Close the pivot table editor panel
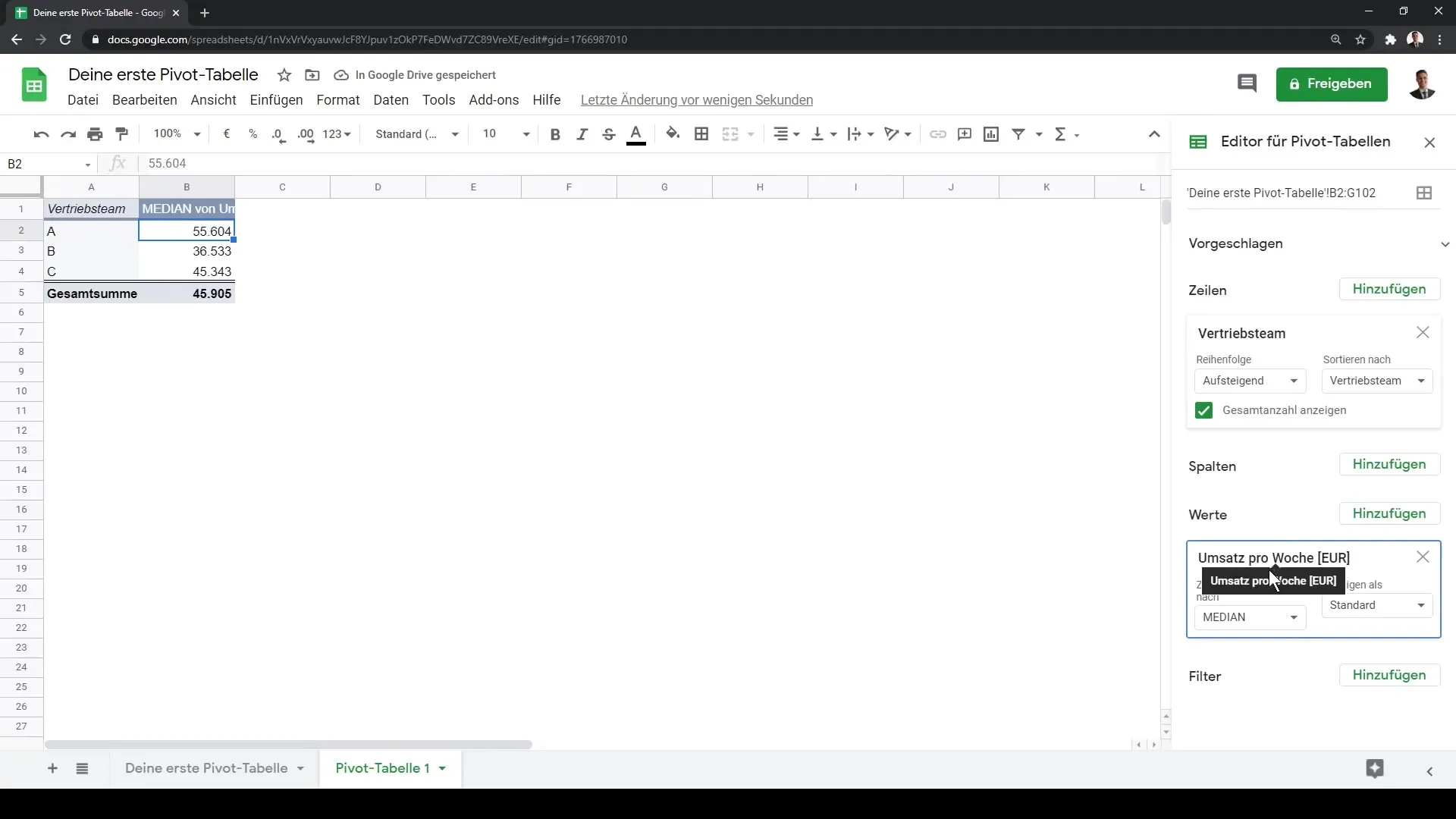 click(1429, 142)
